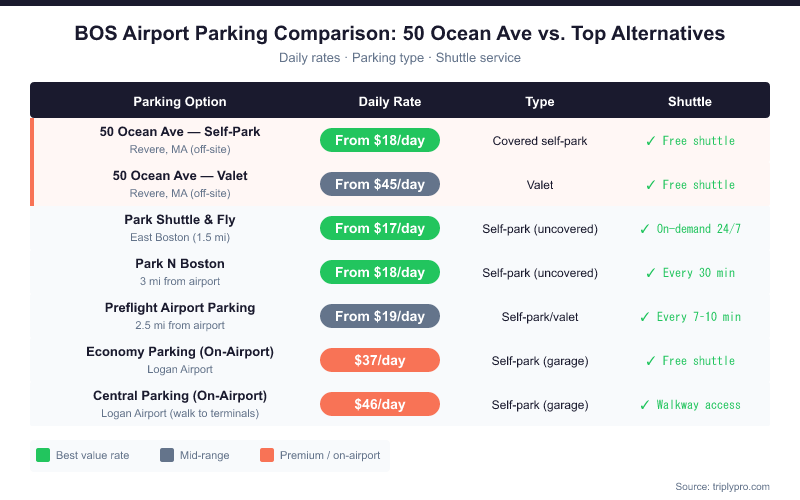Click the 50 Ocean Ave Valet $45/day badge
This screenshot has height=500, width=800.
point(380,185)
